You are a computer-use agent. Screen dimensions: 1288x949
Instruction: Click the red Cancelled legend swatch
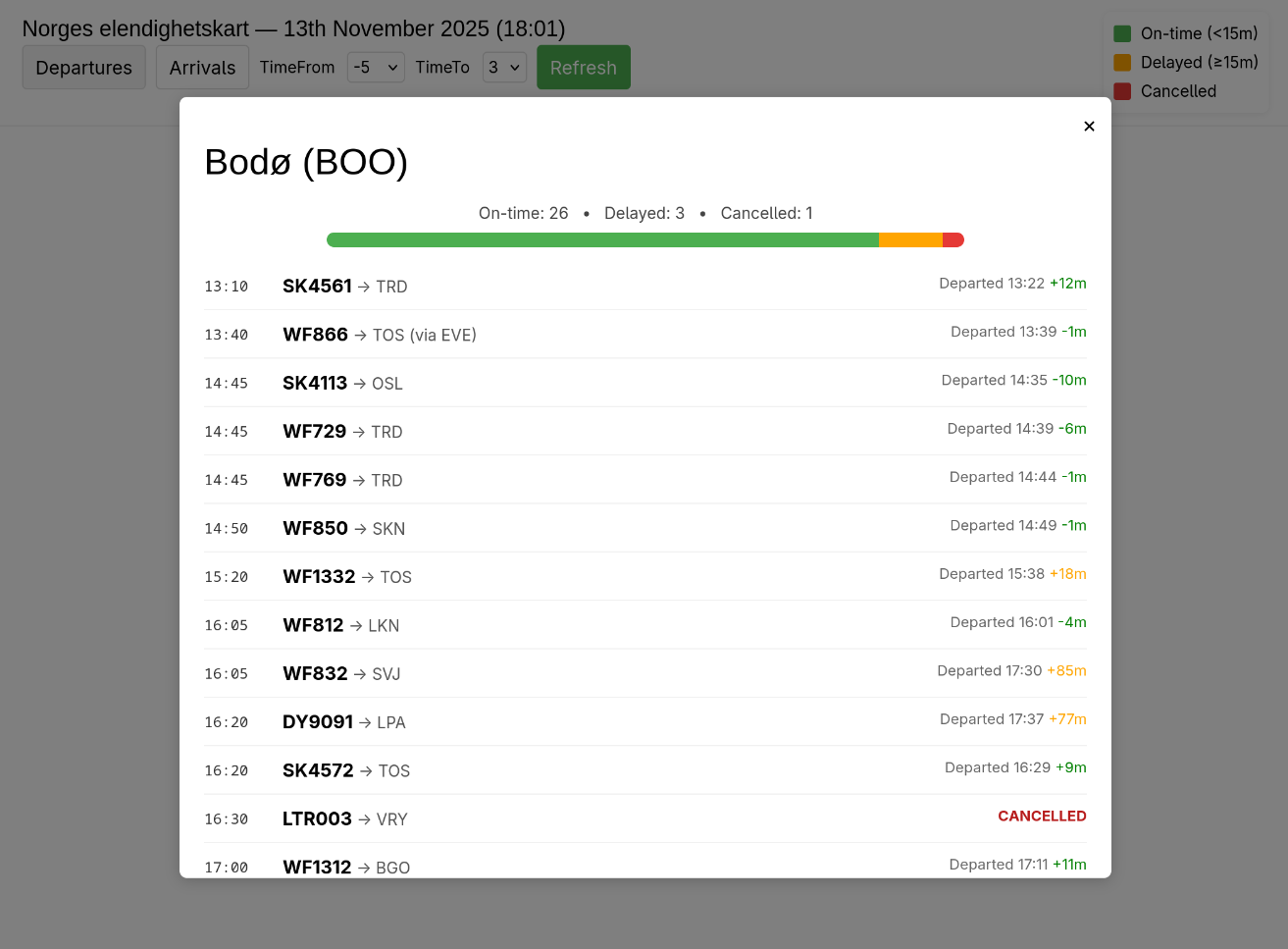[x=1122, y=91]
